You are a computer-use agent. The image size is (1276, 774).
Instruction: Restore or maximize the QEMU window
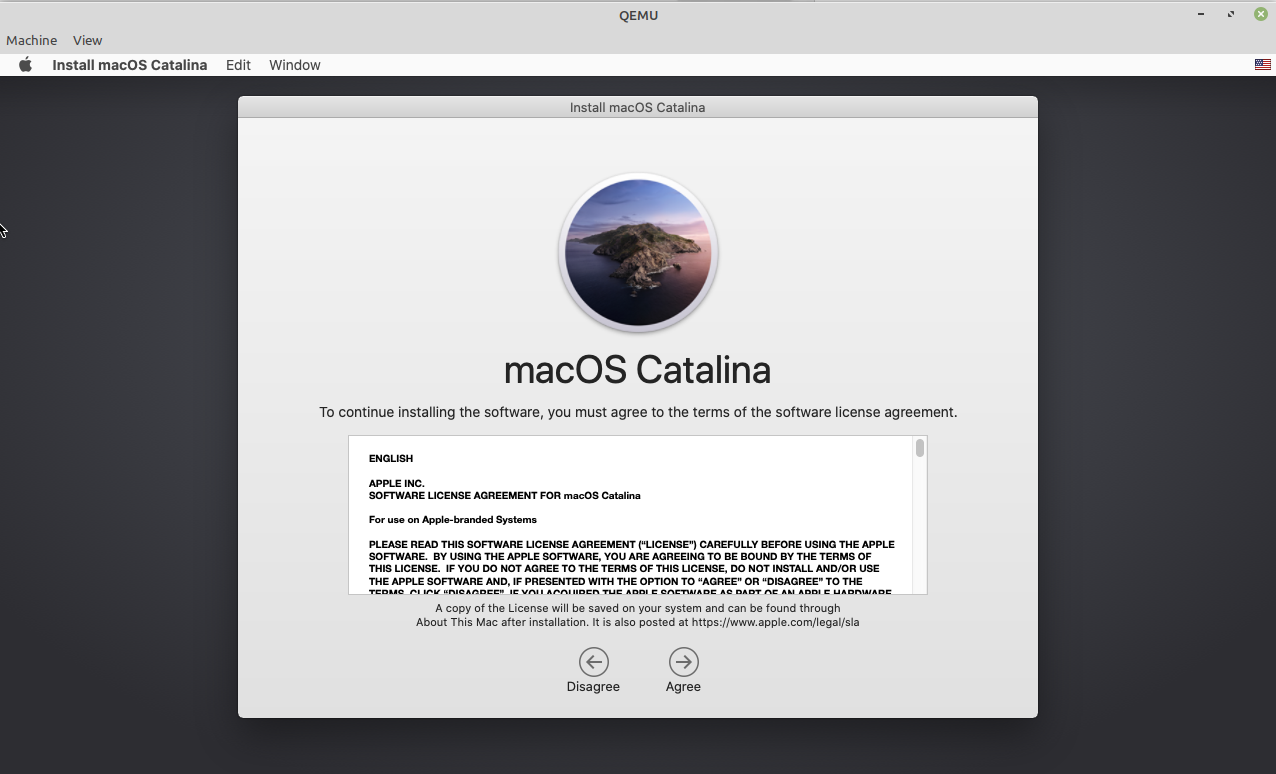coord(1231,14)
